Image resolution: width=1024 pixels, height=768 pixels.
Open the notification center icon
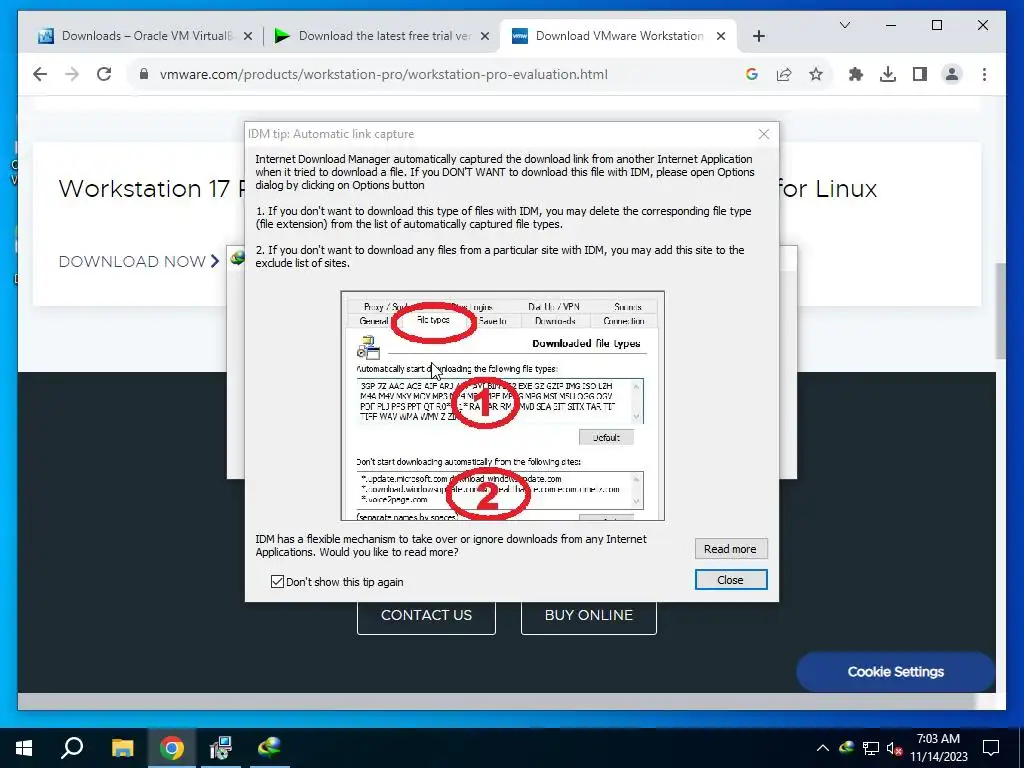991,748
